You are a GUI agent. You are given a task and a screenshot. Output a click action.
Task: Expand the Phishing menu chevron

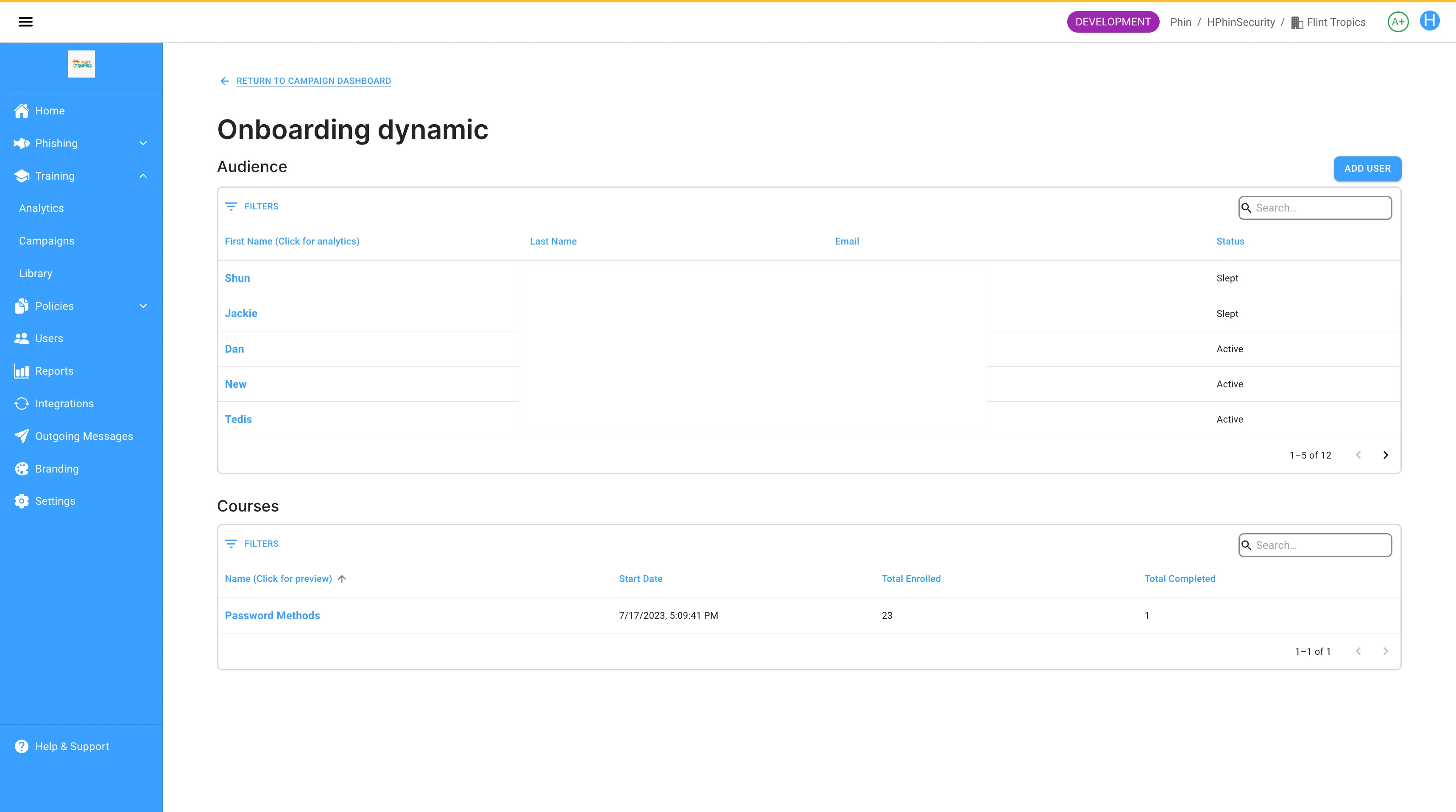[x=143, y=144]
